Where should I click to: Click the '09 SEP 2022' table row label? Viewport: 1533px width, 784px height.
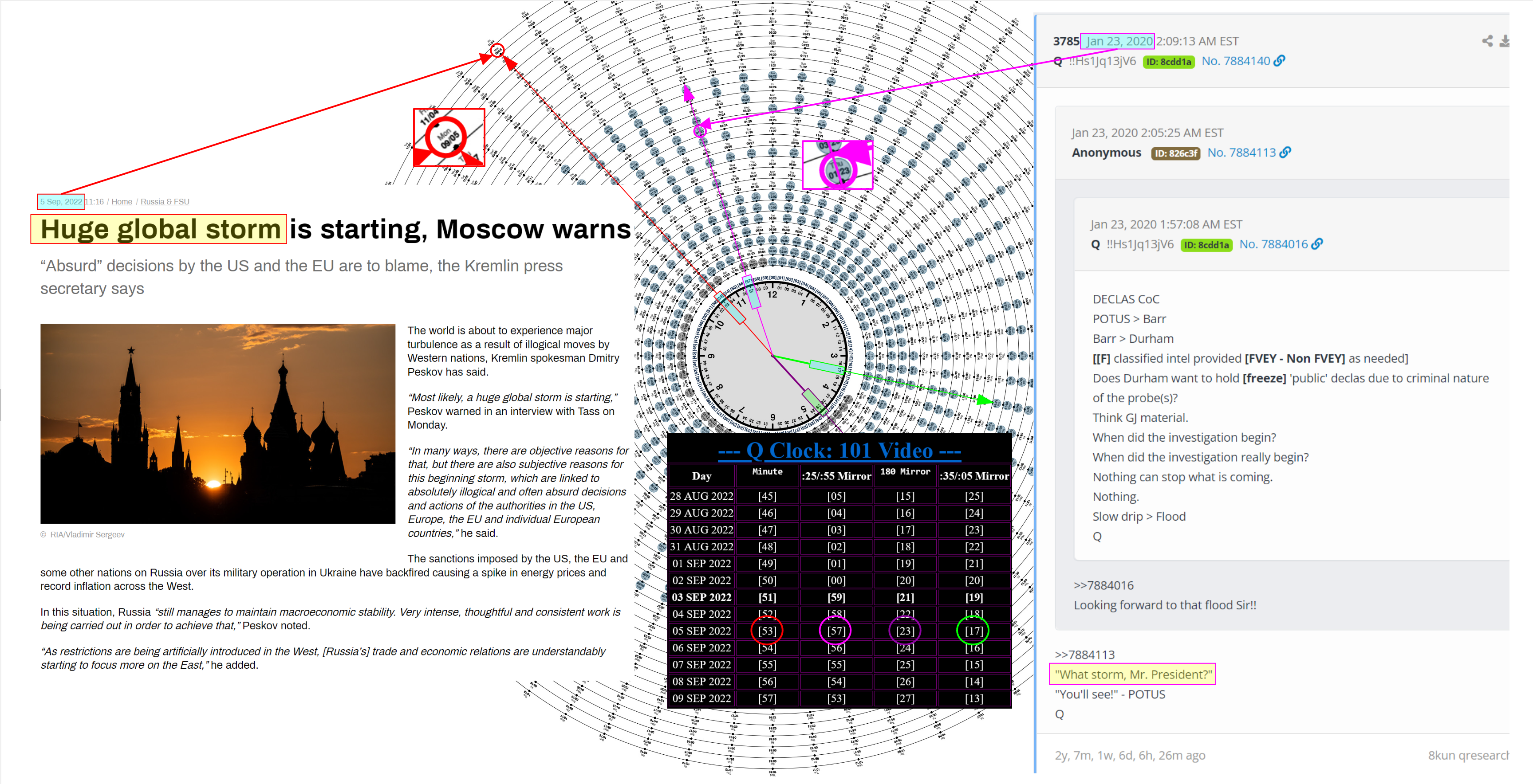[701, 698]
